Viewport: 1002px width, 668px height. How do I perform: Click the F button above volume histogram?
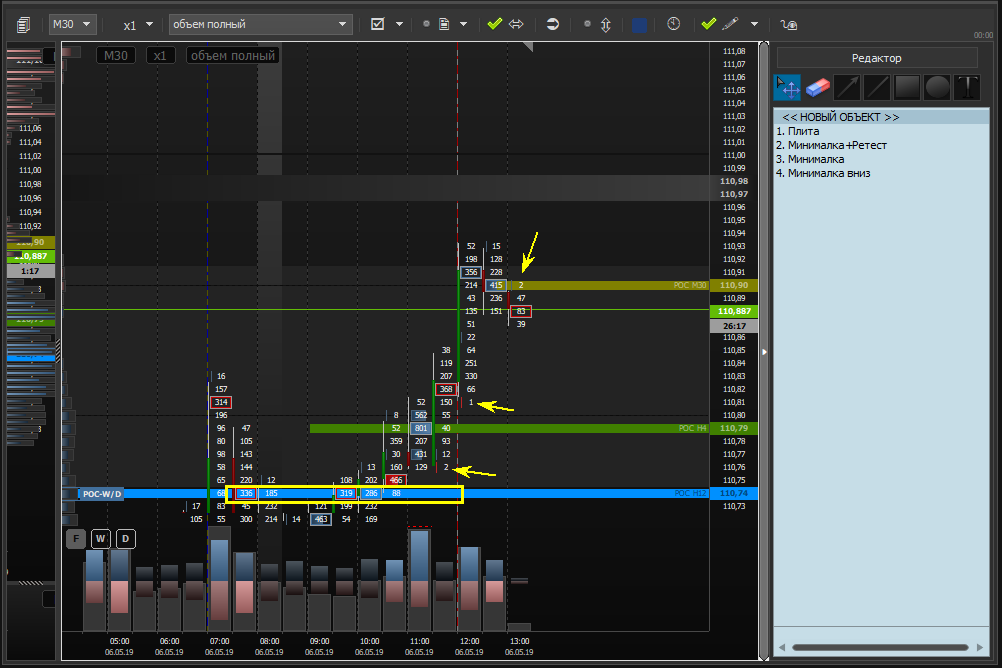tap(75, 539)
